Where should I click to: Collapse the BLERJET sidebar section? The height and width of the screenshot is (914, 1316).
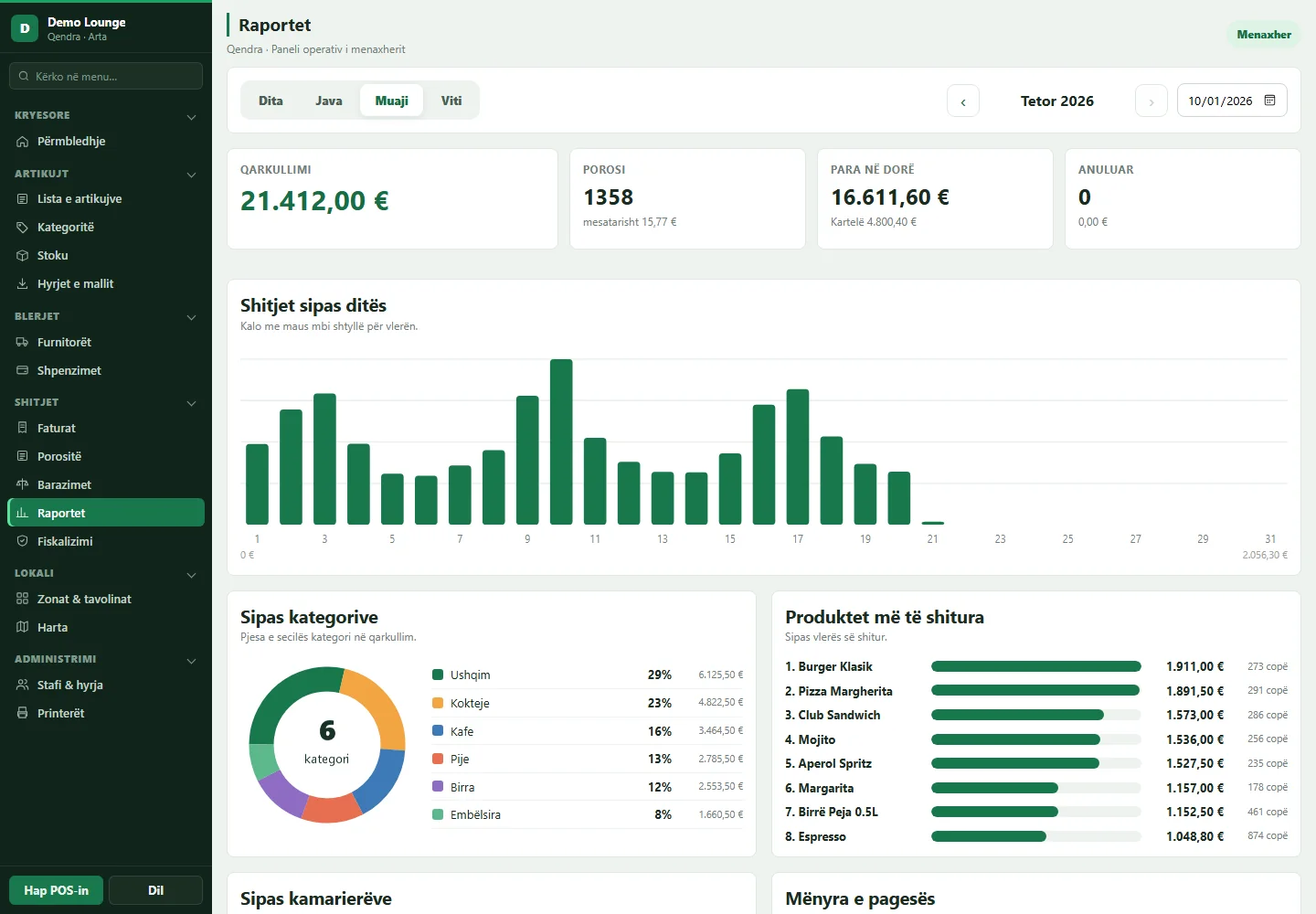(x=191, y=317)
